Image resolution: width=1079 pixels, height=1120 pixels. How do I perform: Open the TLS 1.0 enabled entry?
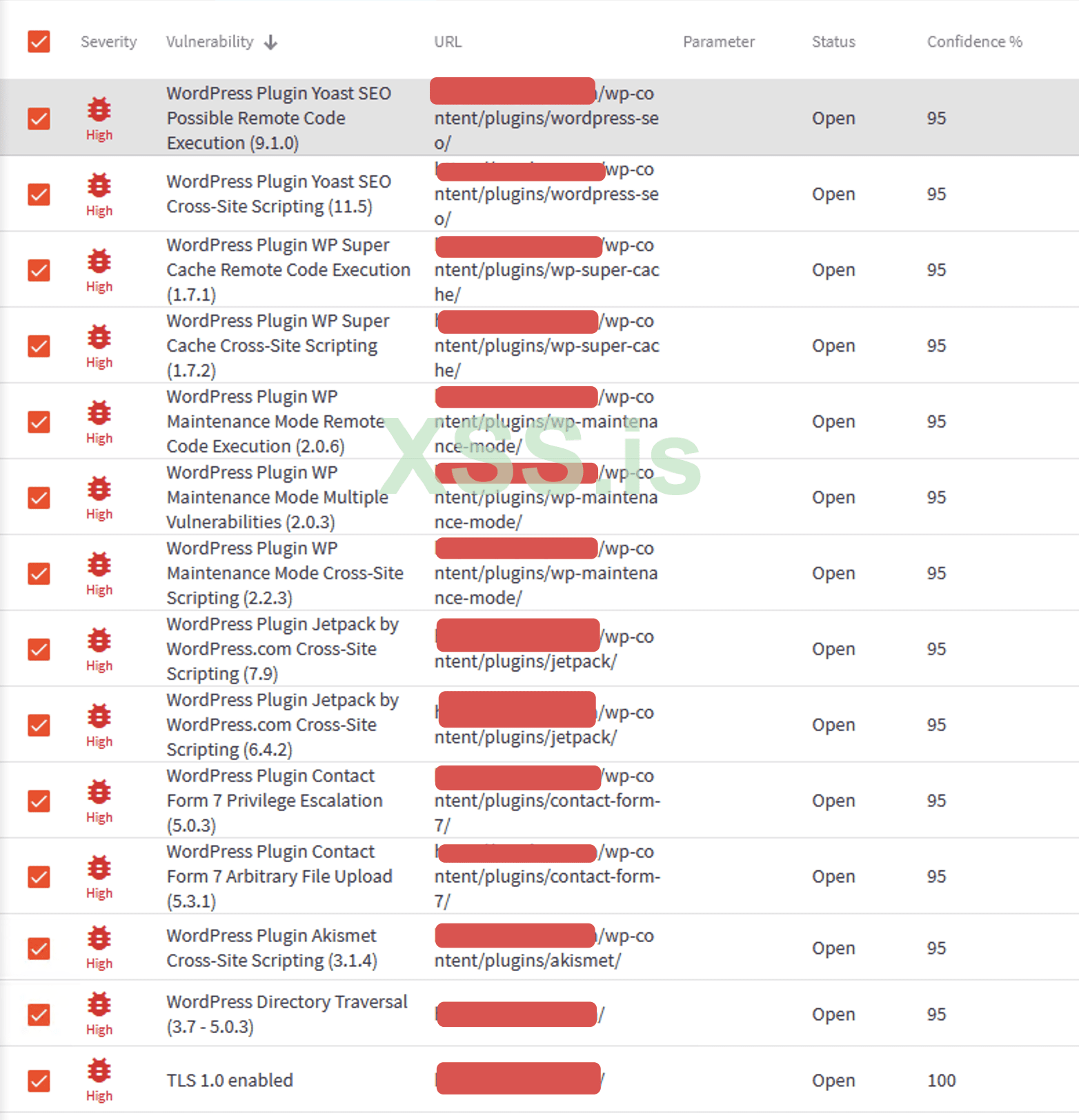230,1081
